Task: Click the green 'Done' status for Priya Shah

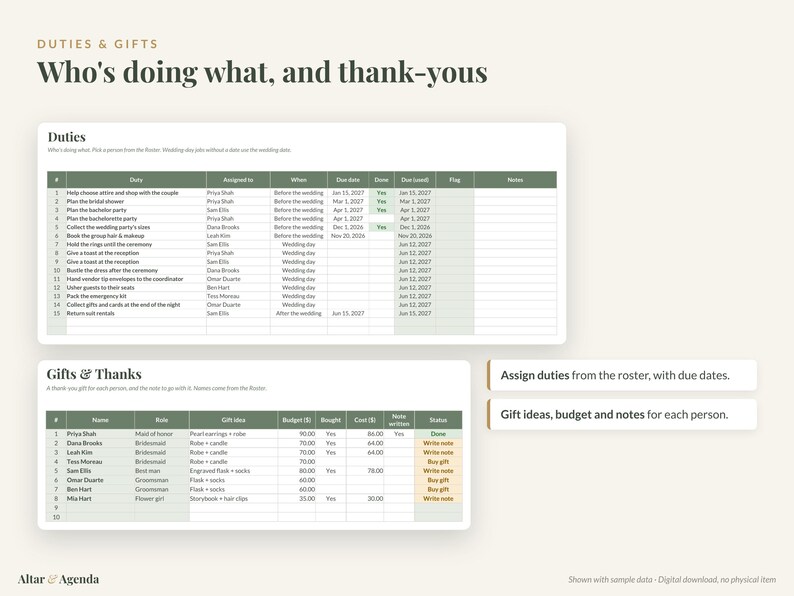Action: [x=438, y=434]
